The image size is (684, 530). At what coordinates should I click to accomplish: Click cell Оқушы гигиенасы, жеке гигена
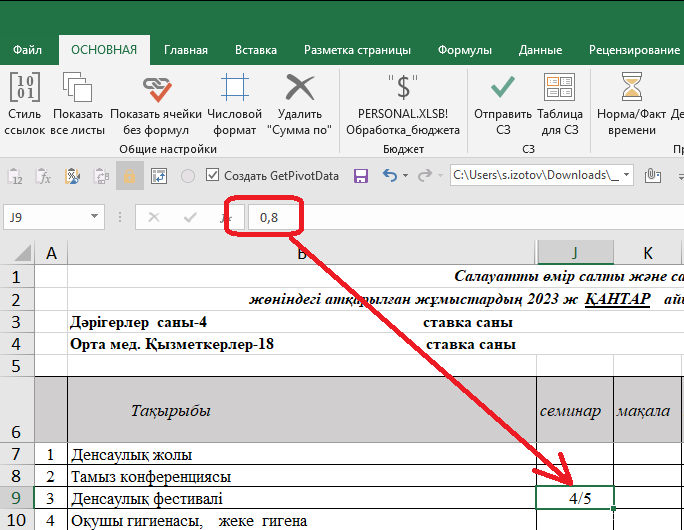click(x=302, y=520)
